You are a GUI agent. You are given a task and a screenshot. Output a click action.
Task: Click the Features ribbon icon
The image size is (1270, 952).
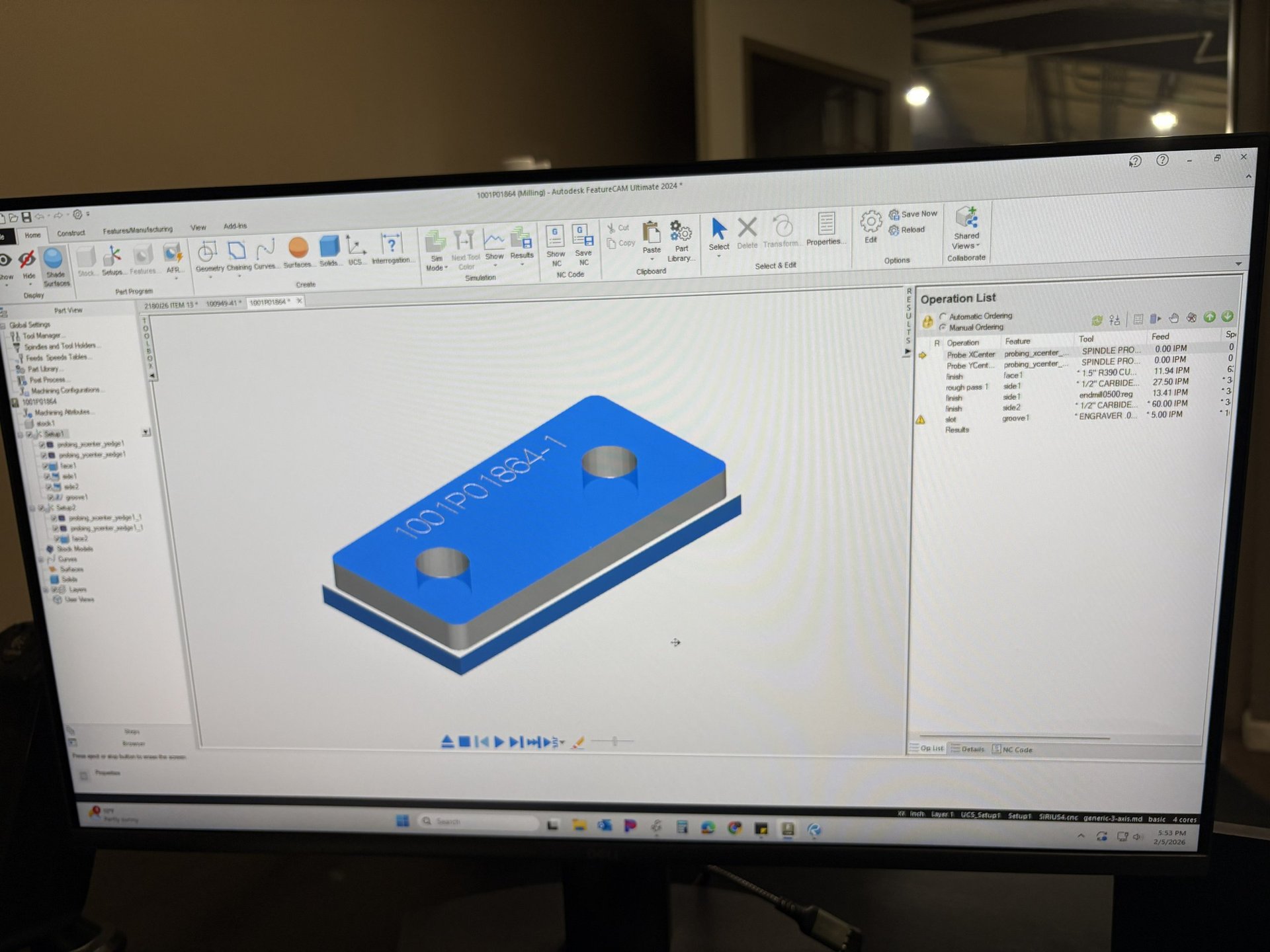pos(143,259)
